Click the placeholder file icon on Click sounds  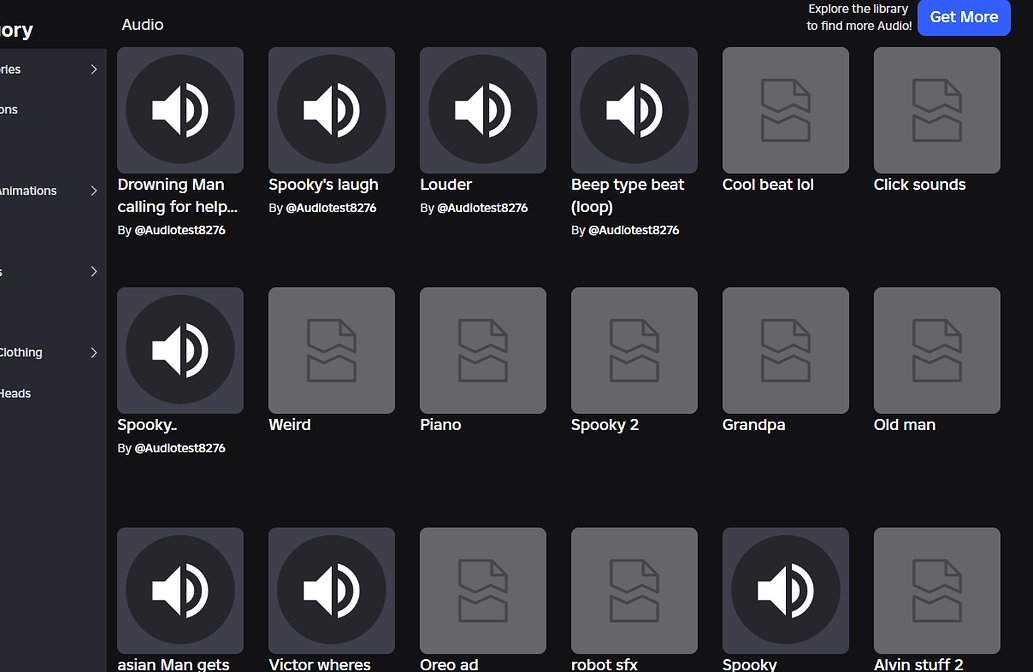(936, 110)
